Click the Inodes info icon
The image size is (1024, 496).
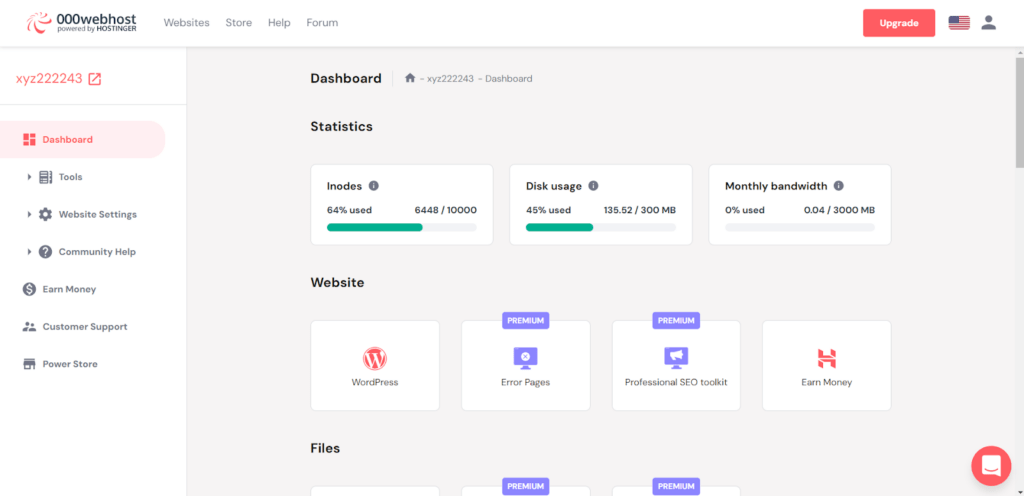point(374,186)
